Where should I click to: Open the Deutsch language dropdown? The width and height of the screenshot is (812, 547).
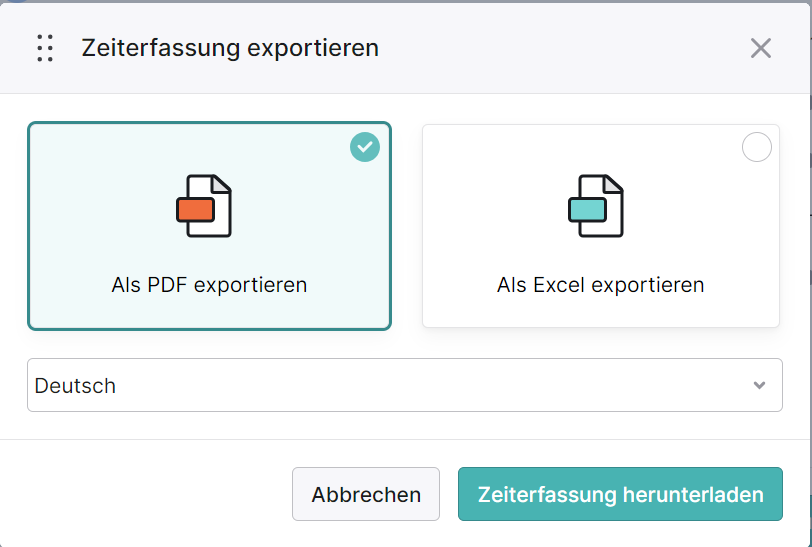coord(405,385)
